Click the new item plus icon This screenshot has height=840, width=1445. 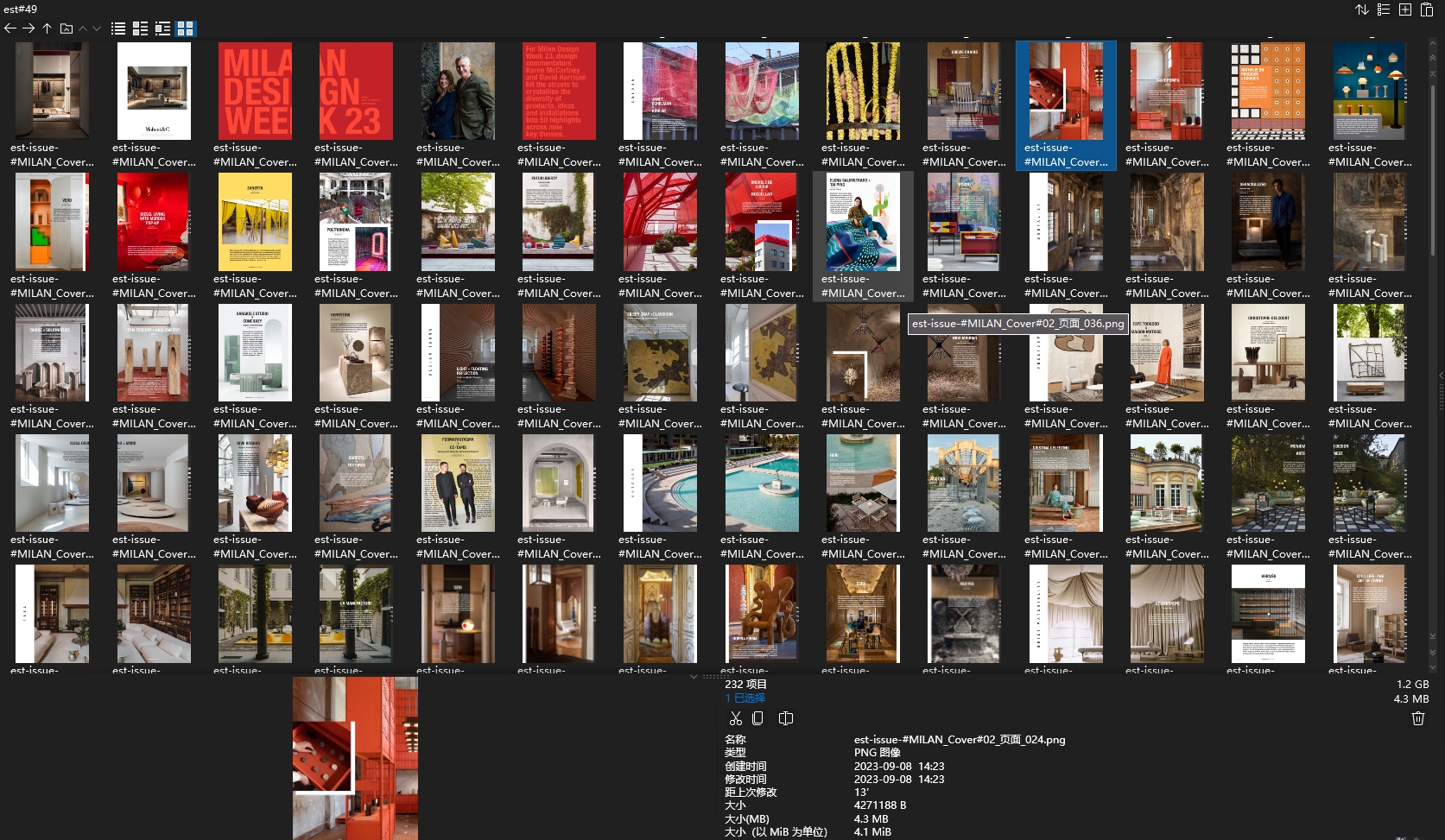pyautogui.click(x=1405, y=9)
